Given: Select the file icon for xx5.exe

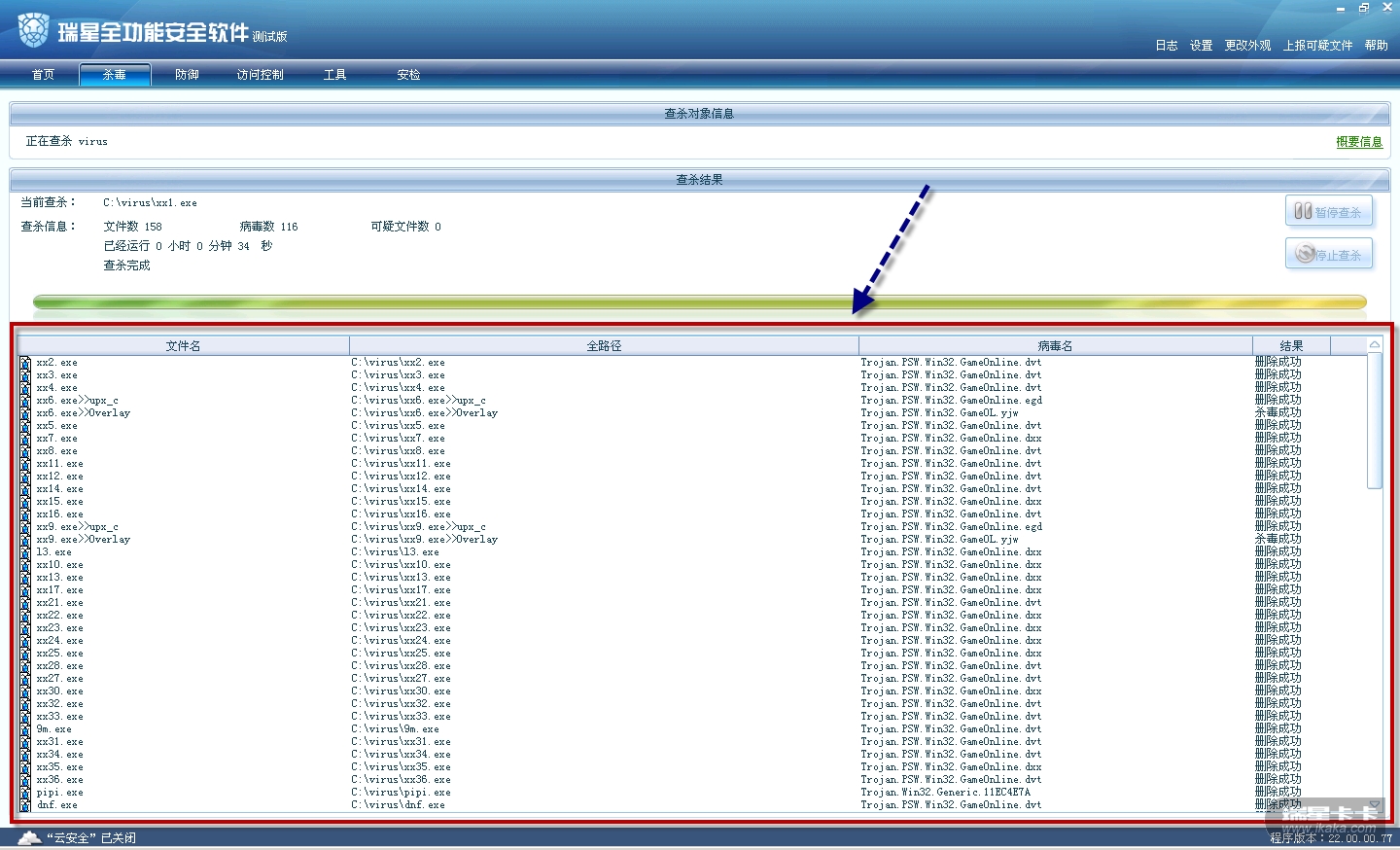Looking at the screenshot, I should coord(25,426).
